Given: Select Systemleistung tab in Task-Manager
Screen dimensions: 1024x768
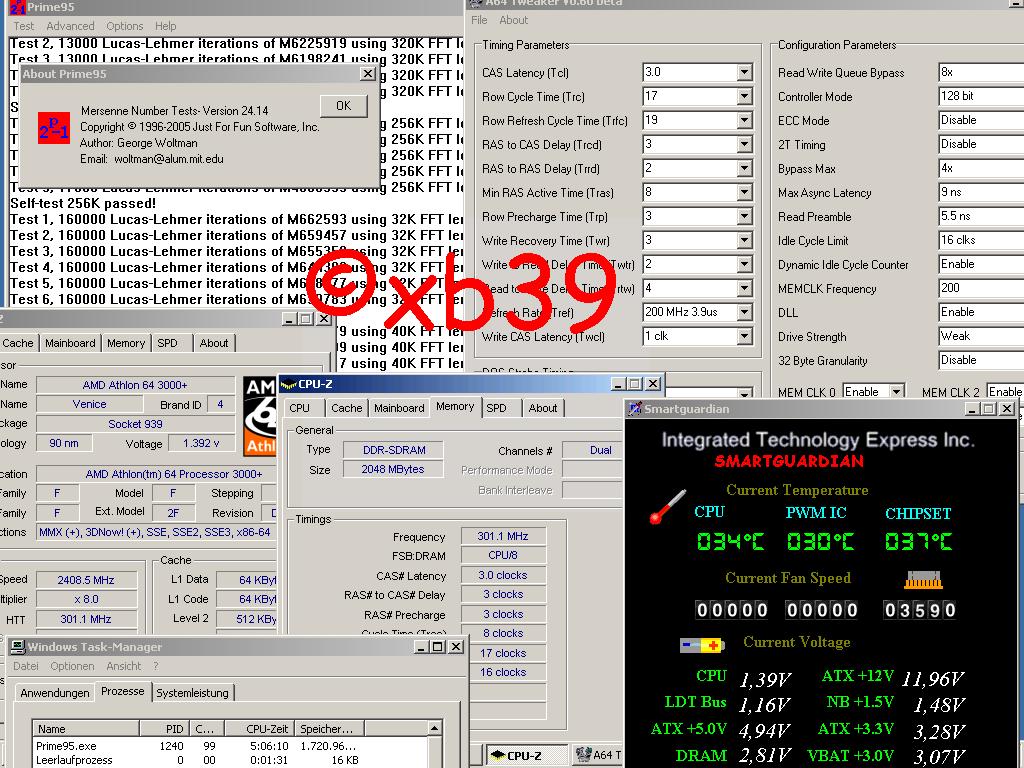Looking at the screenshot, I should tap(193, 693).
